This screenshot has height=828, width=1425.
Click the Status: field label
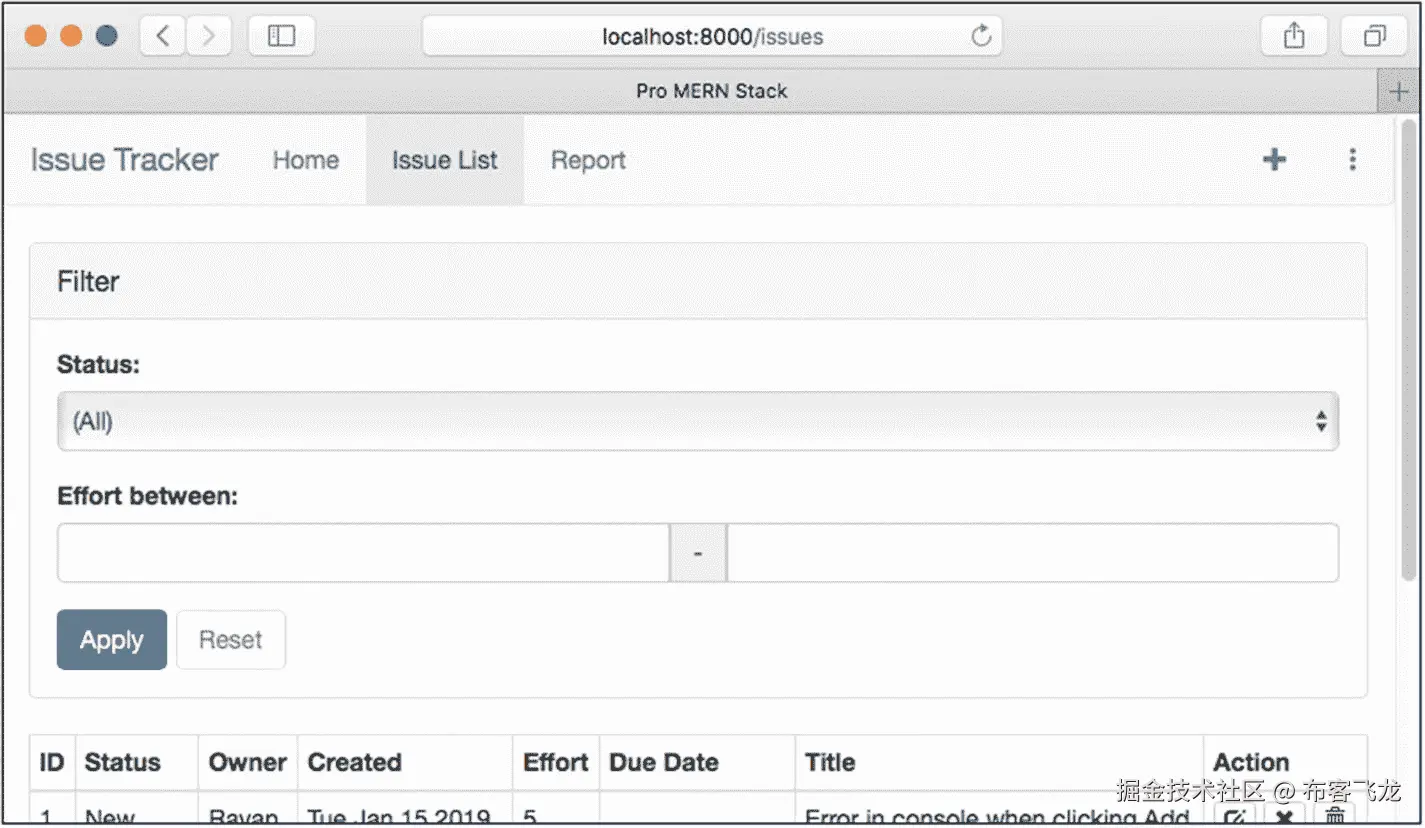tap(98, 365)
